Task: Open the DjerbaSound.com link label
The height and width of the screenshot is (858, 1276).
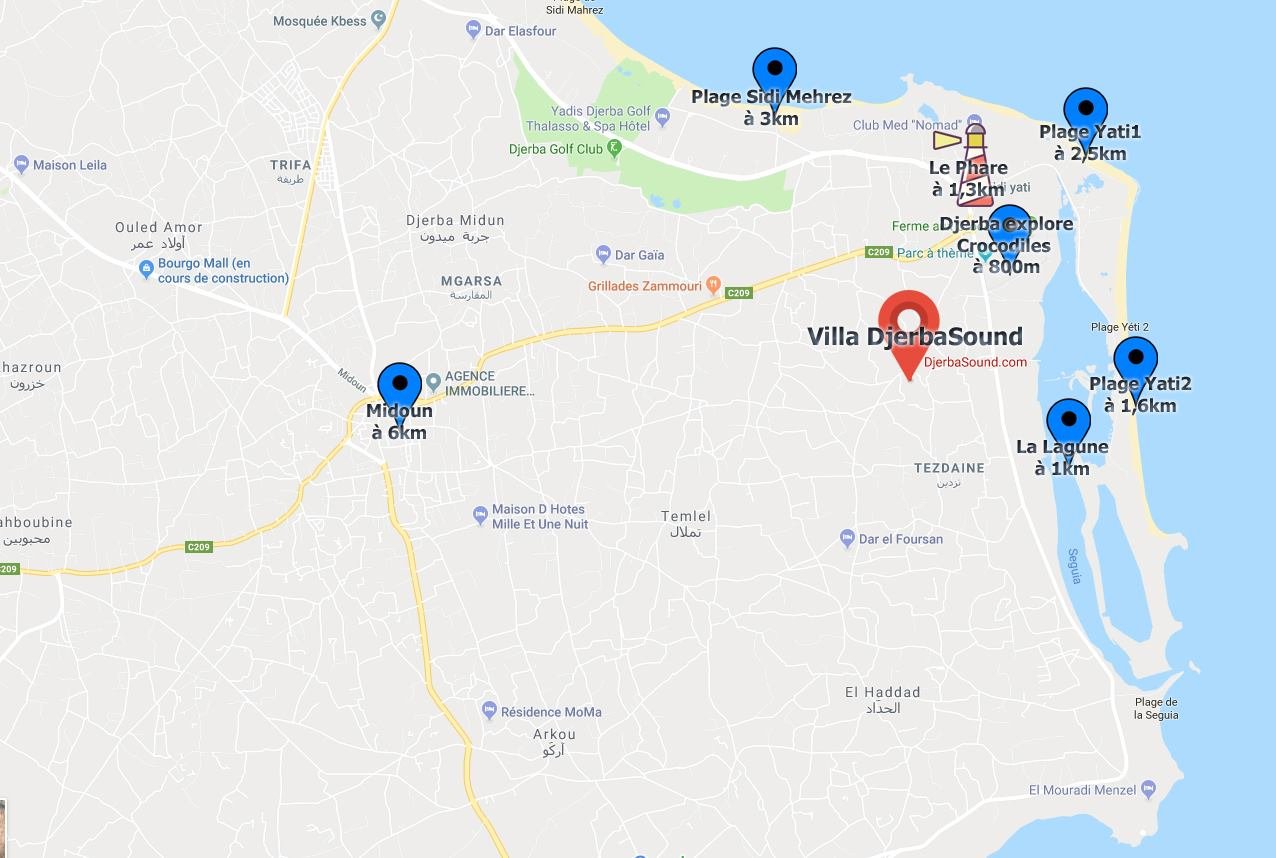Action: pyautogui.click(x=975, y=362)
